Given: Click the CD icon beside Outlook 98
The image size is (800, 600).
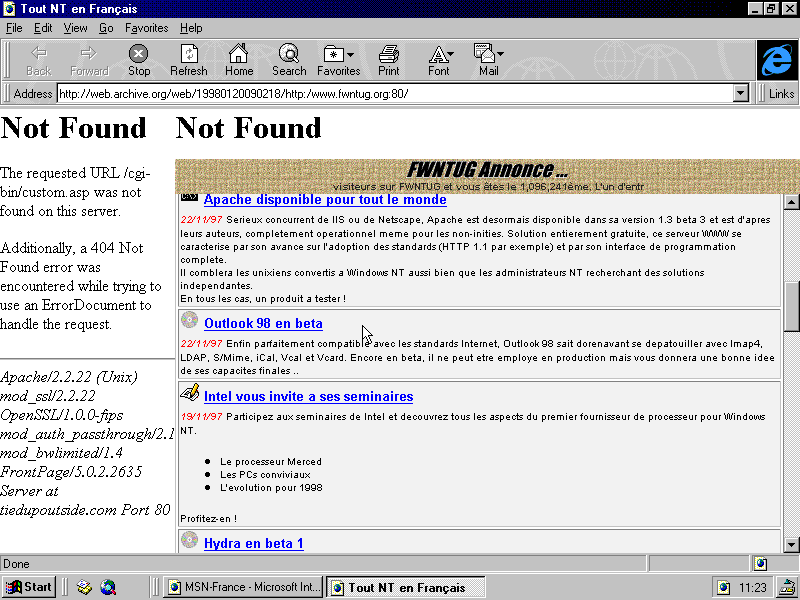Looking at the screenshot, I should (189, 320).
